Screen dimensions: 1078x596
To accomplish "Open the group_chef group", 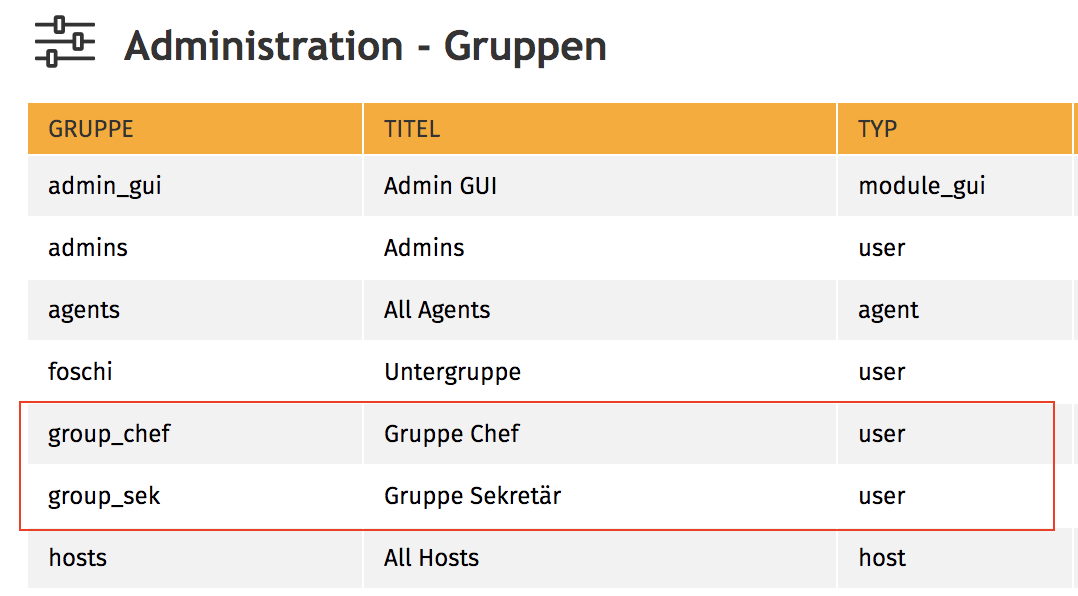I will click(109, 434).
